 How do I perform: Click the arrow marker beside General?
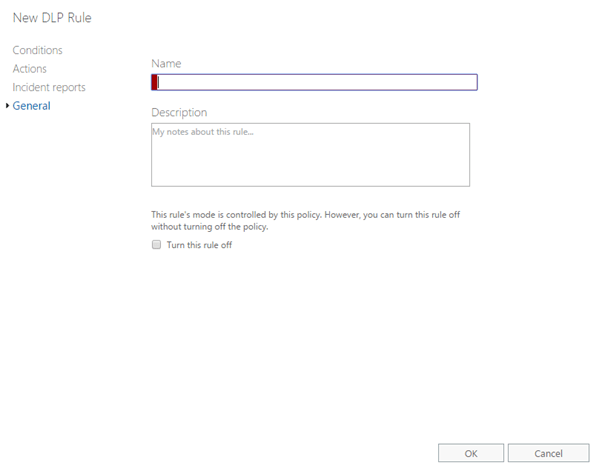click(8, 106)
